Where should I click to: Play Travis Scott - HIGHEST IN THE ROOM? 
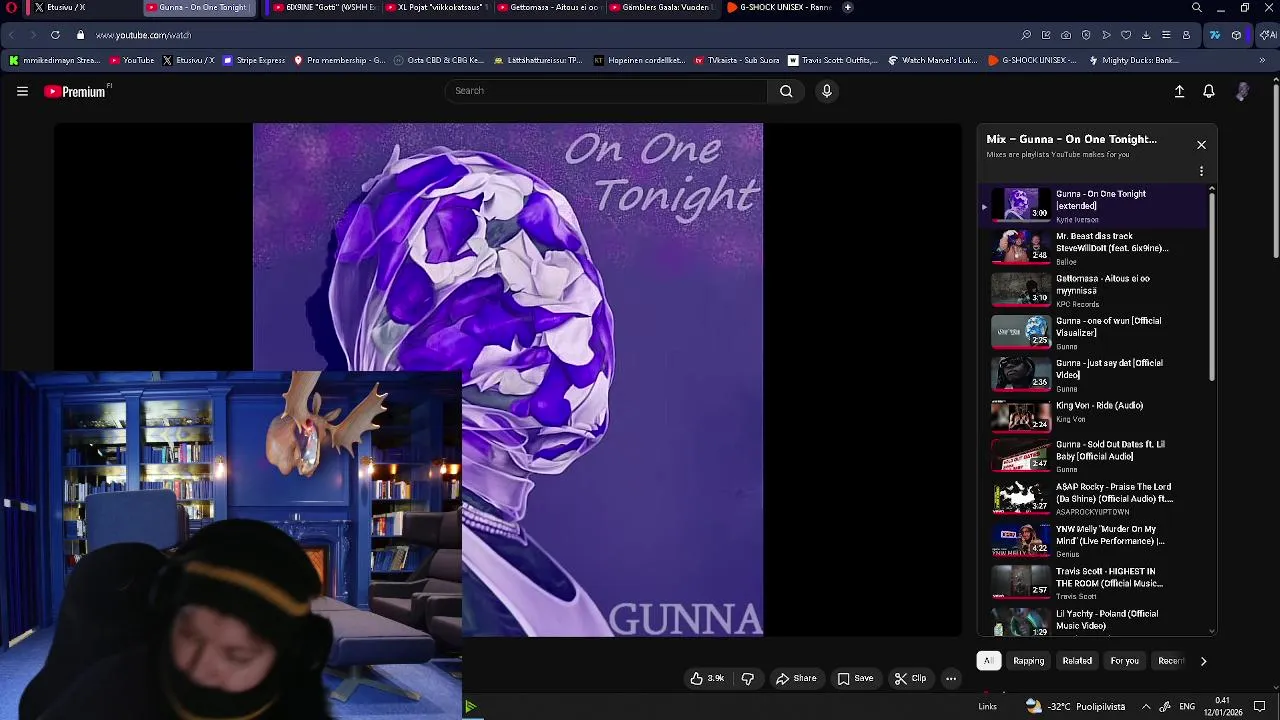pyautogui.click(x=1093, y=582)
